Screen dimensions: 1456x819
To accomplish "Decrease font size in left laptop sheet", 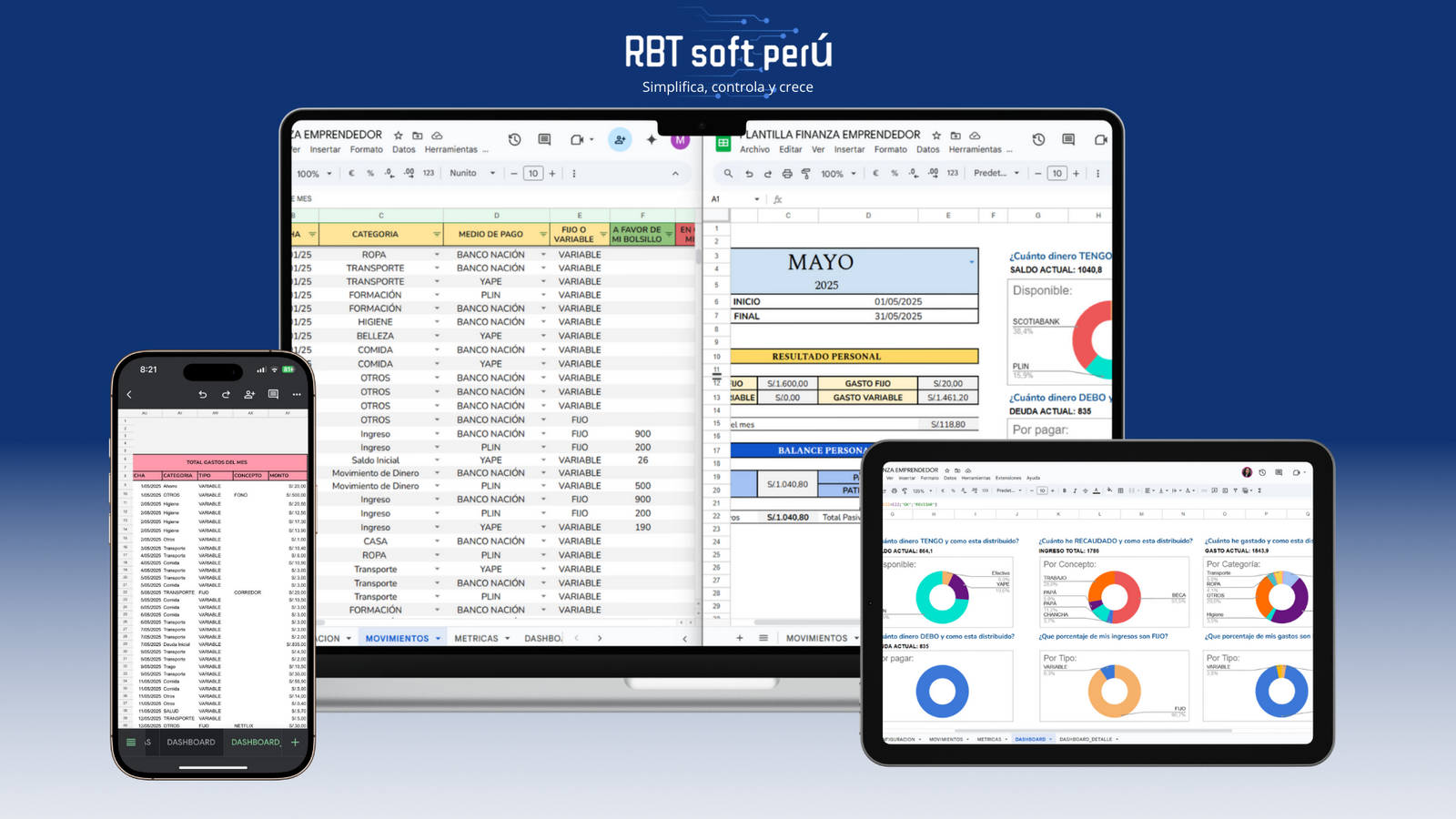I will [514, 173].
